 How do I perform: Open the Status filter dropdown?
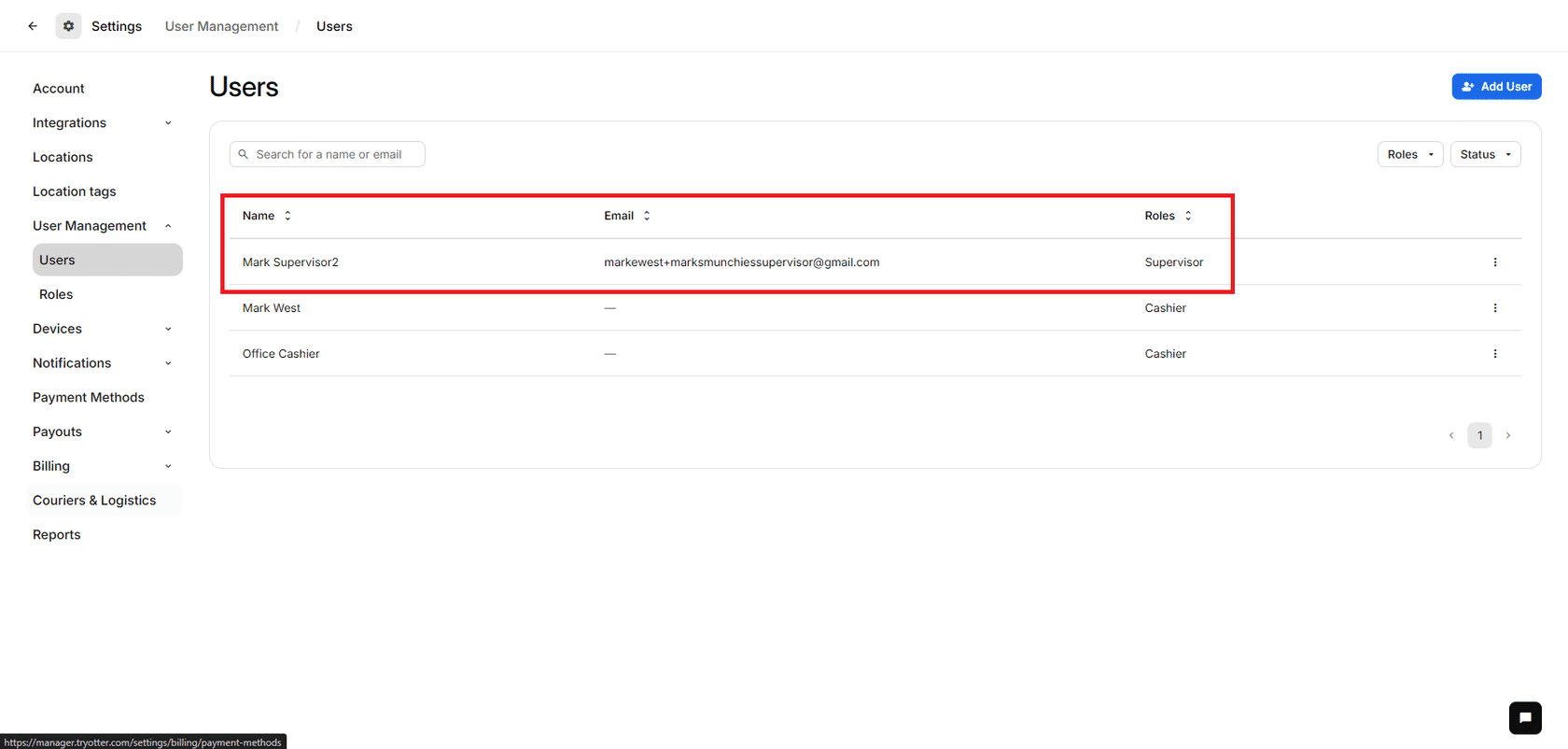tap(1485, 154)
